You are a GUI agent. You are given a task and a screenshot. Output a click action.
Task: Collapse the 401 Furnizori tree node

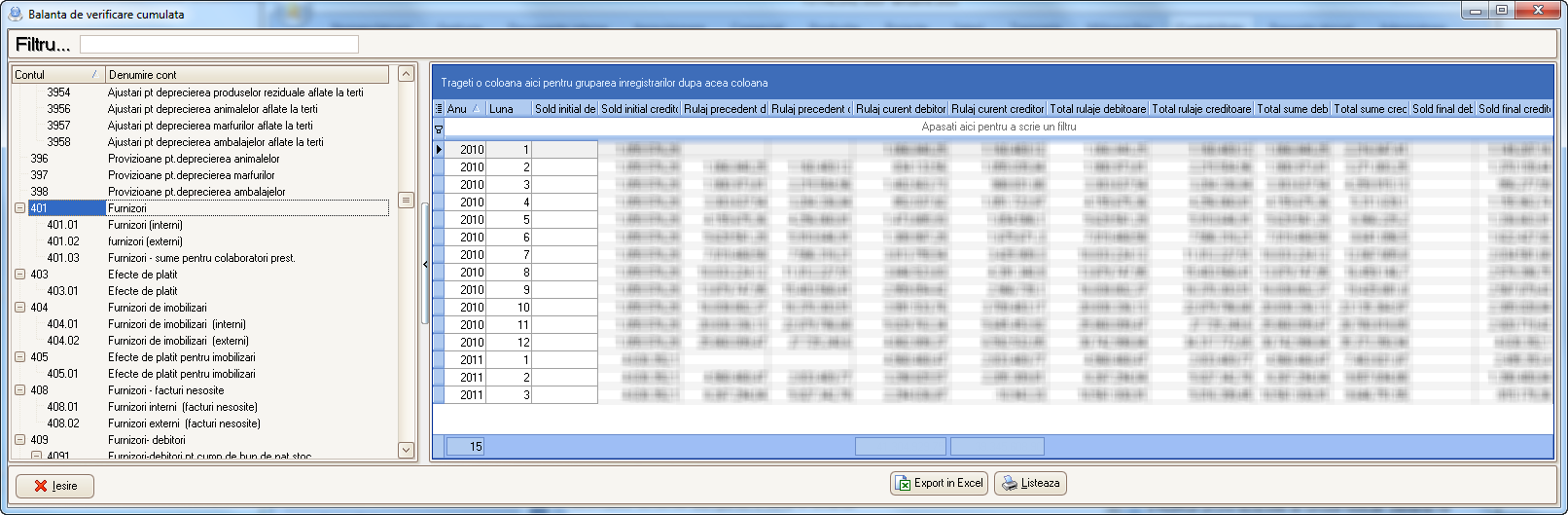[x=19, y=208]
